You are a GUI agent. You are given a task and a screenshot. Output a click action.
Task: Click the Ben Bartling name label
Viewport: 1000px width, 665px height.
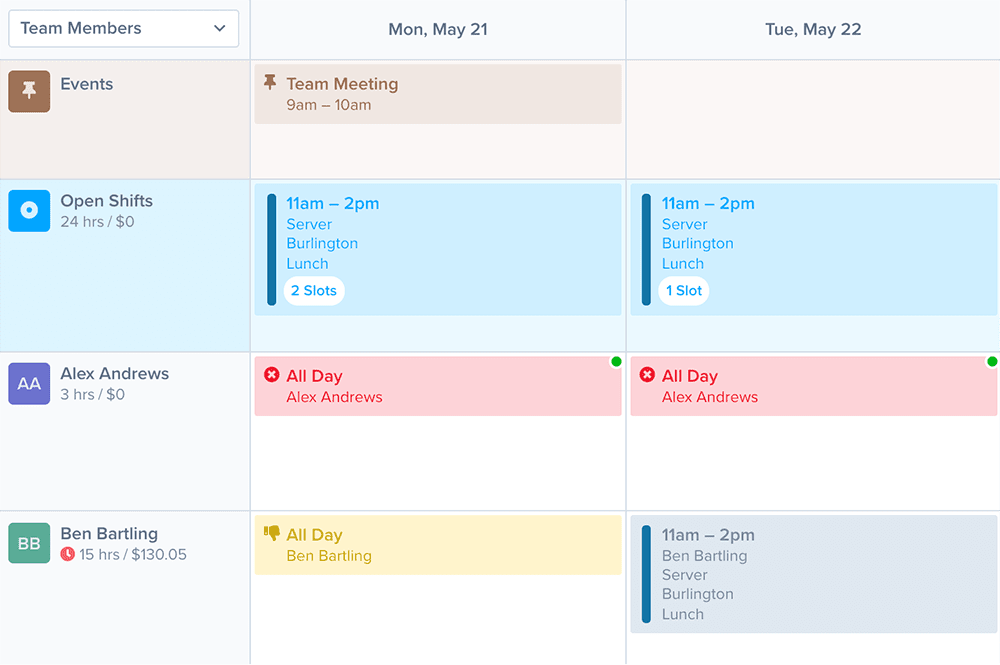109,534
